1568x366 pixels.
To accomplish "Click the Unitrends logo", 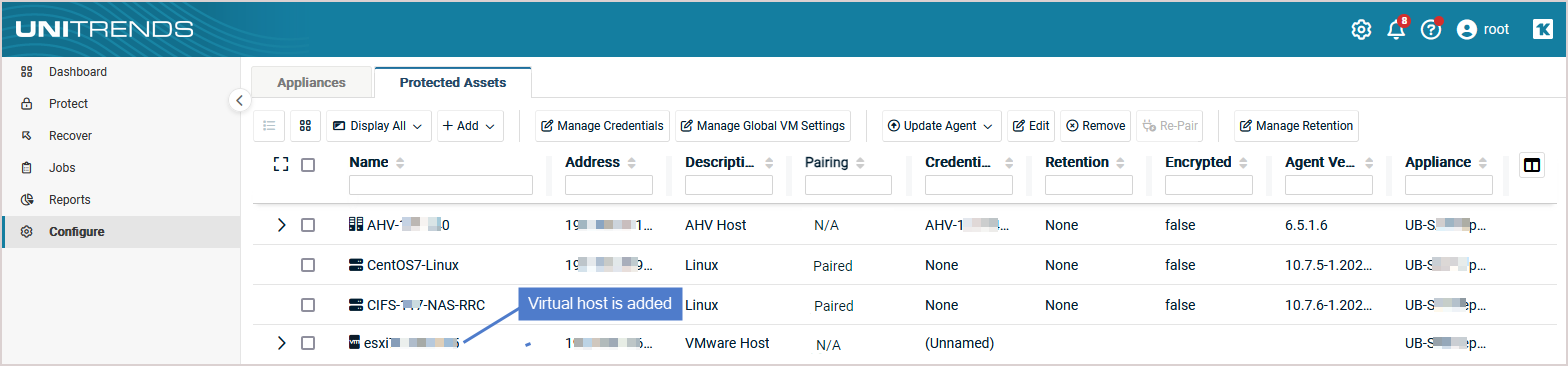I will point(104,29).
